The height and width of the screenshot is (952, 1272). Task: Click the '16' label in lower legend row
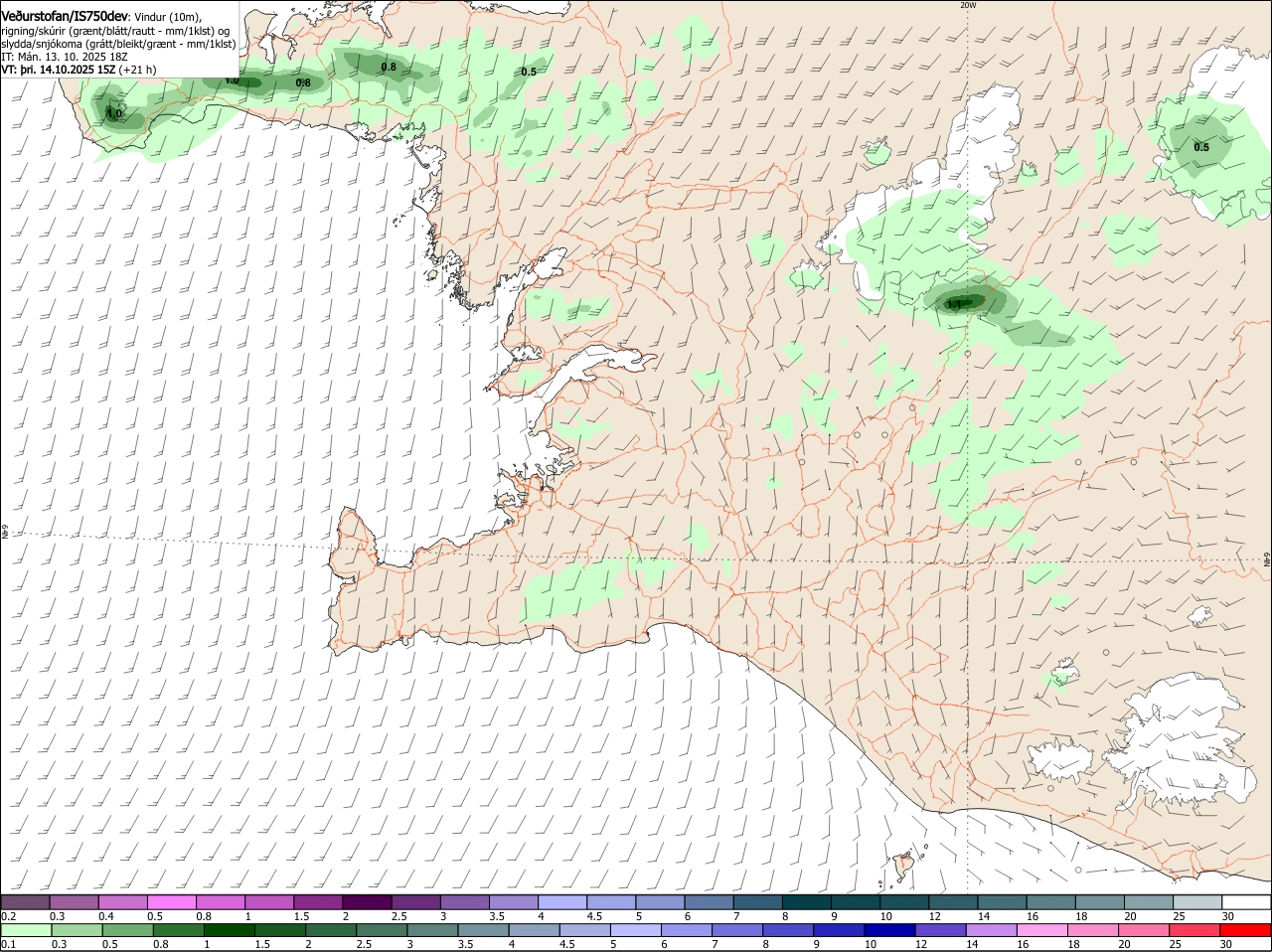tap(1023, 944)
